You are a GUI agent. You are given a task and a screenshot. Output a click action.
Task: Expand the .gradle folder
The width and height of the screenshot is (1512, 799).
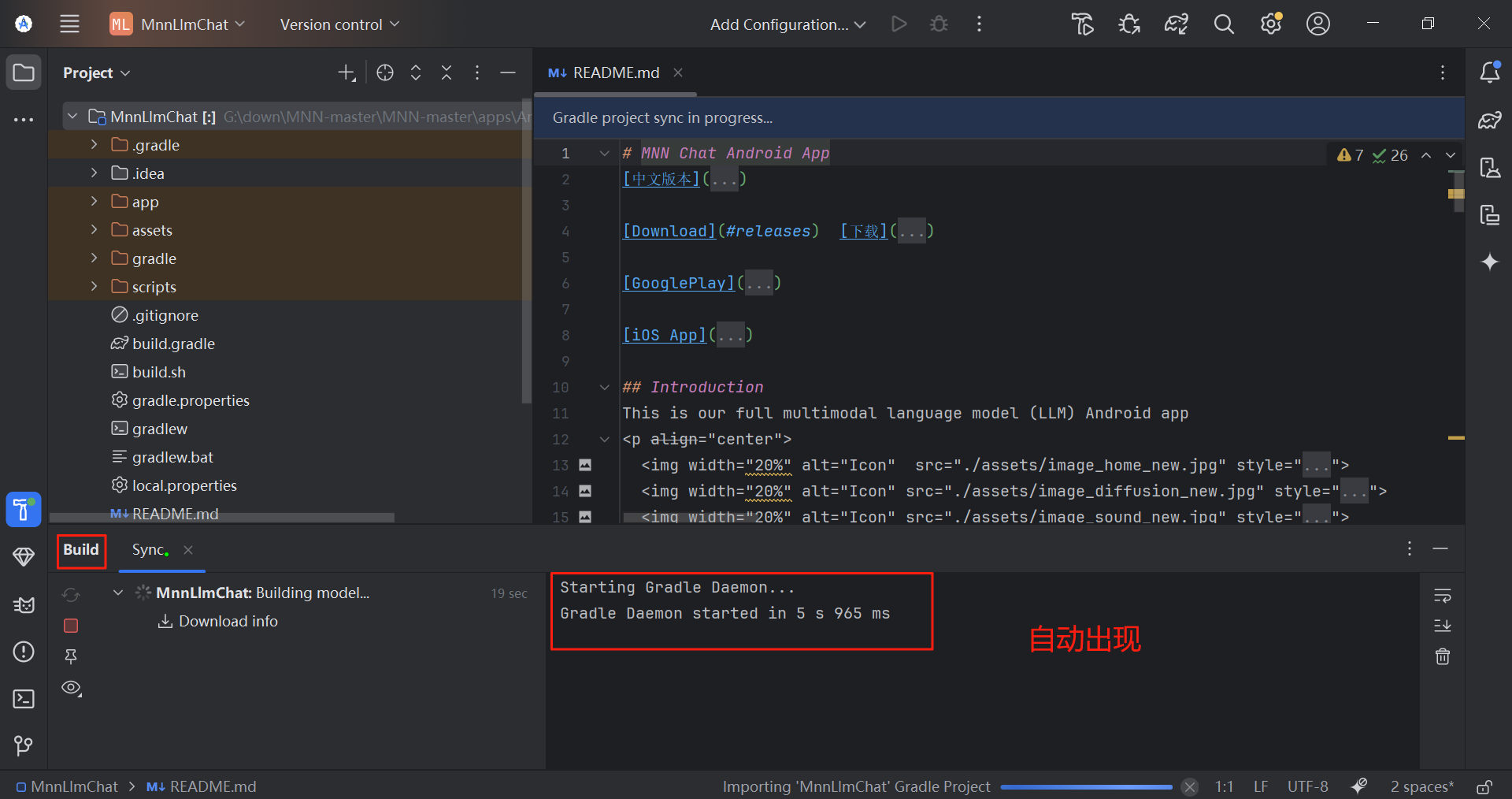pos(94,145)
